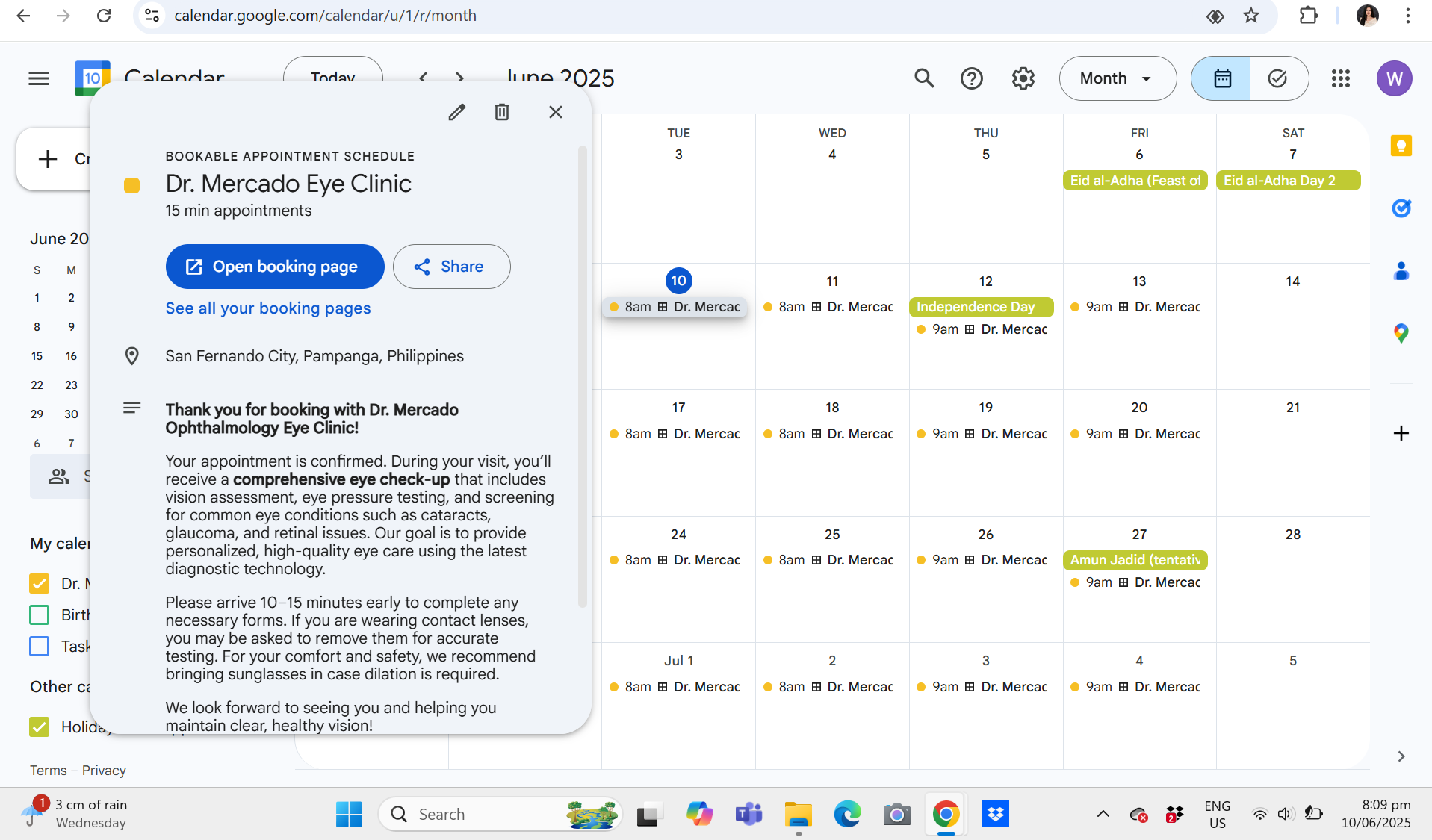Open booking page for Dr. Mercado Eye Clinic
The height and width of the screenshot is (840, 1432).
(x=275, y=267)
